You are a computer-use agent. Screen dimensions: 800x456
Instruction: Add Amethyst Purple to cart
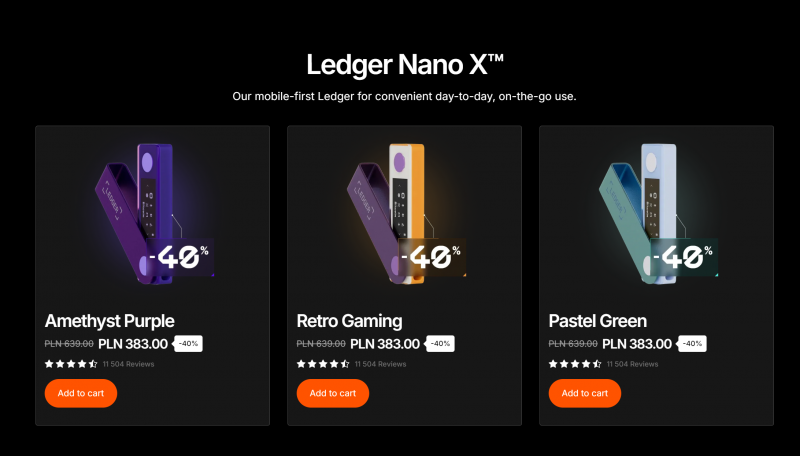coord(81,393)
